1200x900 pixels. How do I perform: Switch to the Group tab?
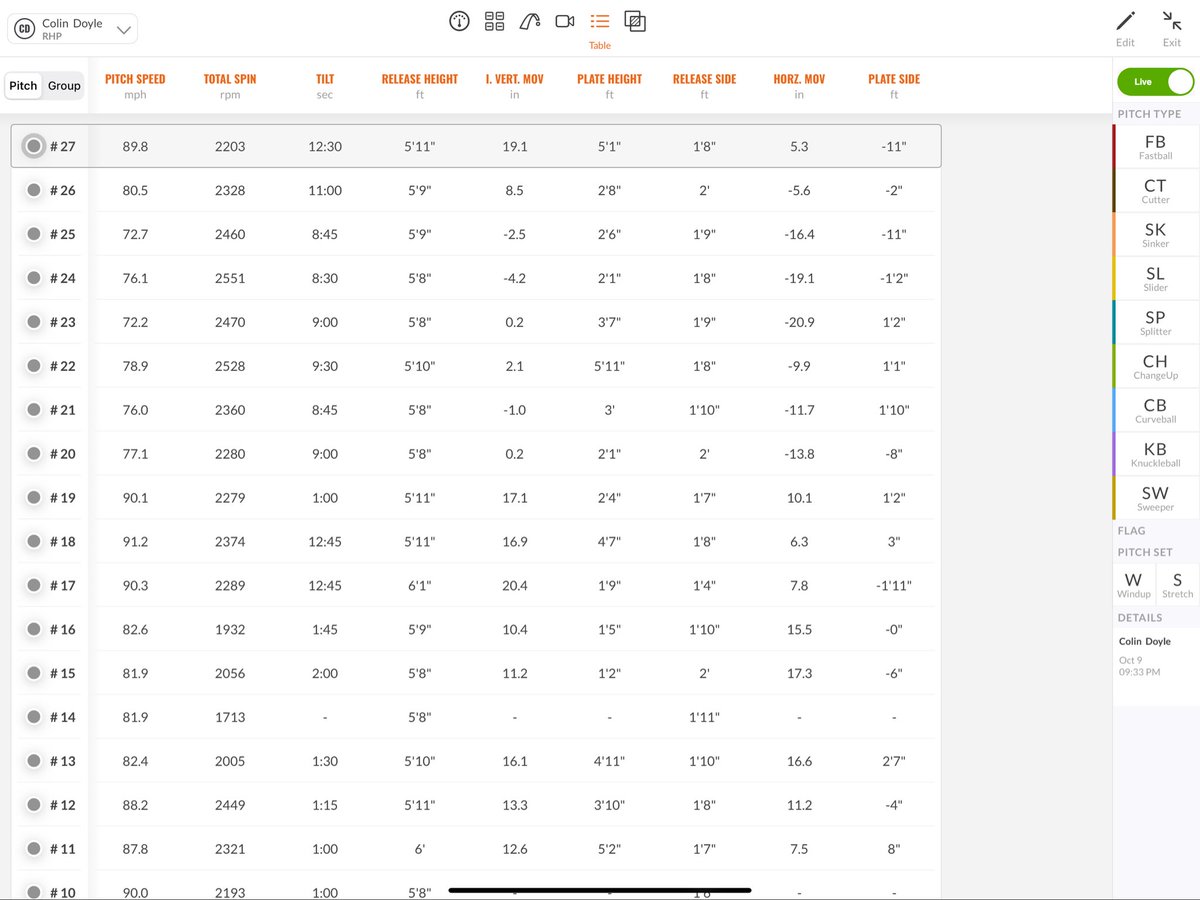(x=64, y=86)
